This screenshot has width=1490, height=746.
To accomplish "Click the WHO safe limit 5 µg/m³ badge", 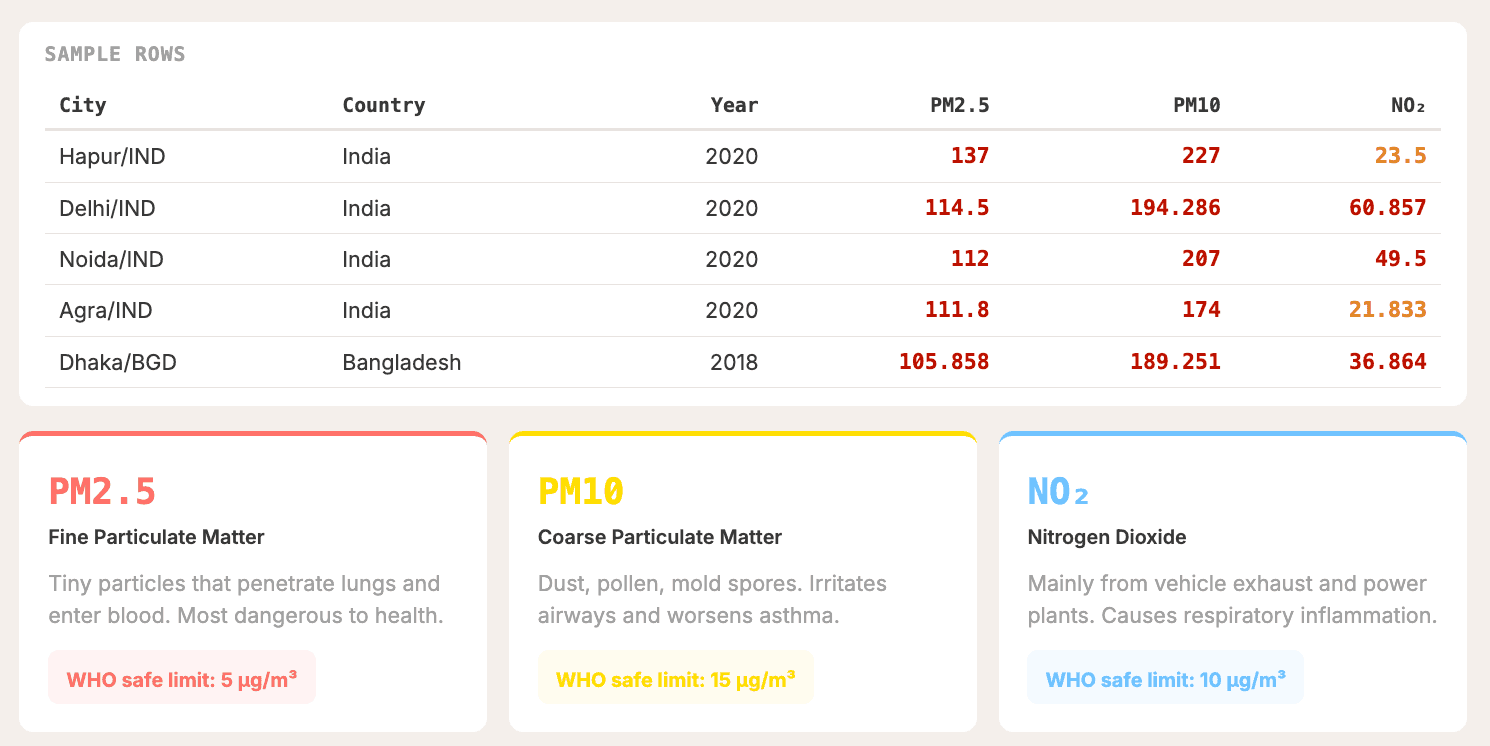I will (x=182, y=678).
